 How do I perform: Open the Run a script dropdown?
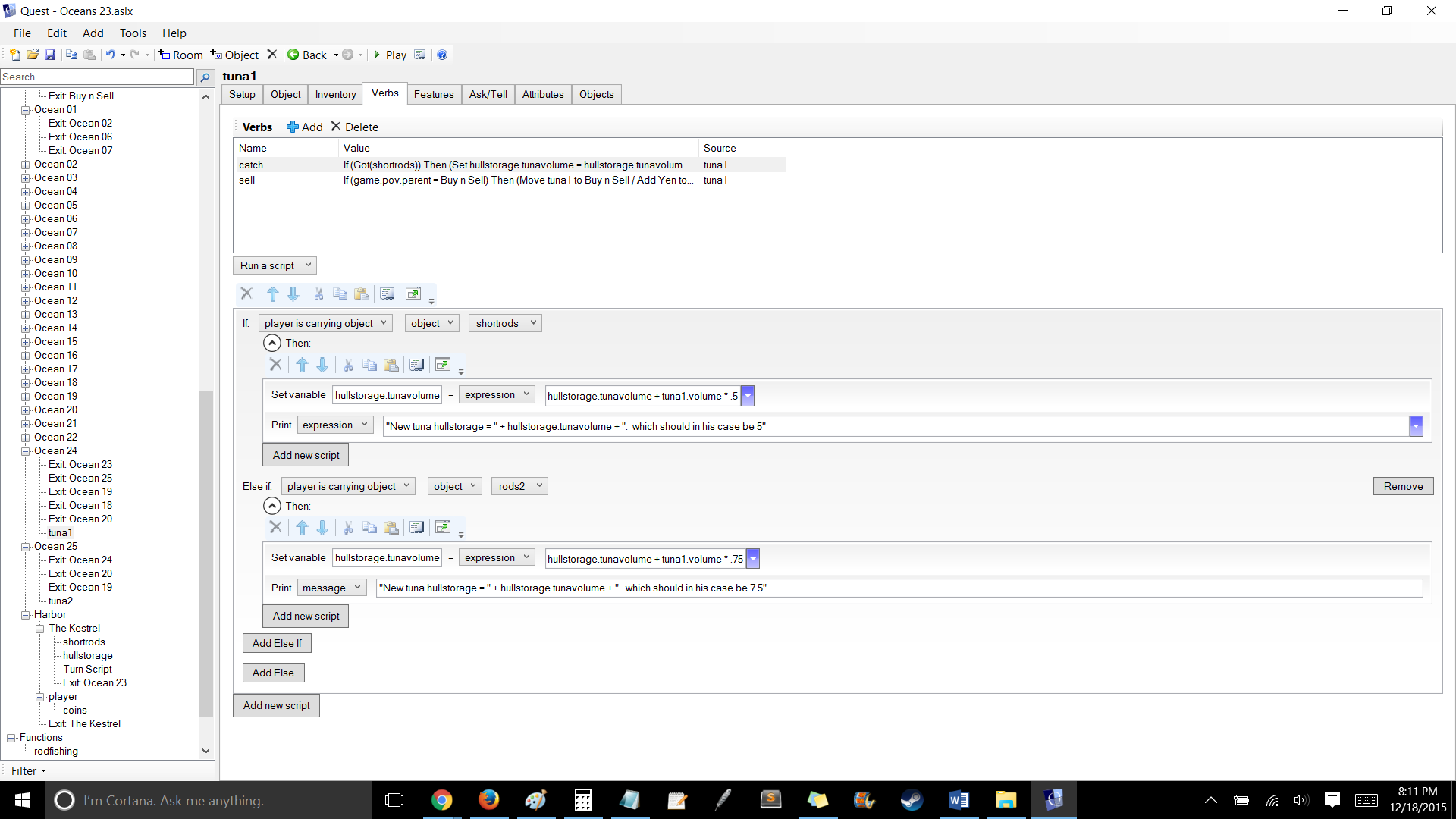click(275, 265)
